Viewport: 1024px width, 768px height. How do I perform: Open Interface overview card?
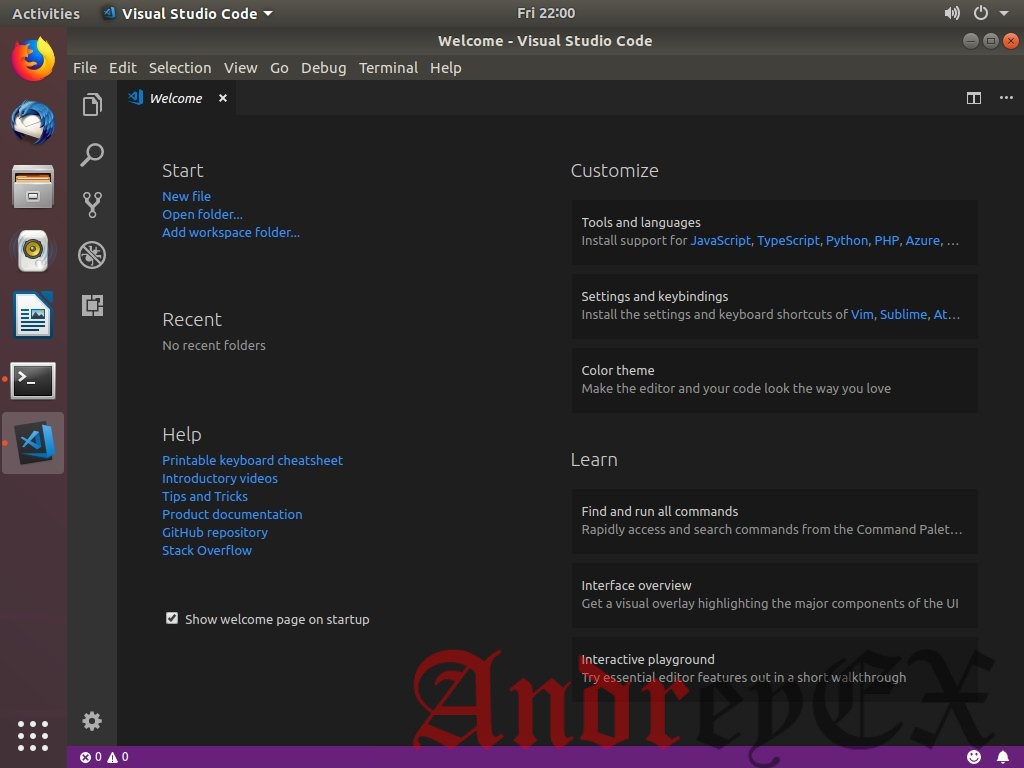click(x=775, y=595)
